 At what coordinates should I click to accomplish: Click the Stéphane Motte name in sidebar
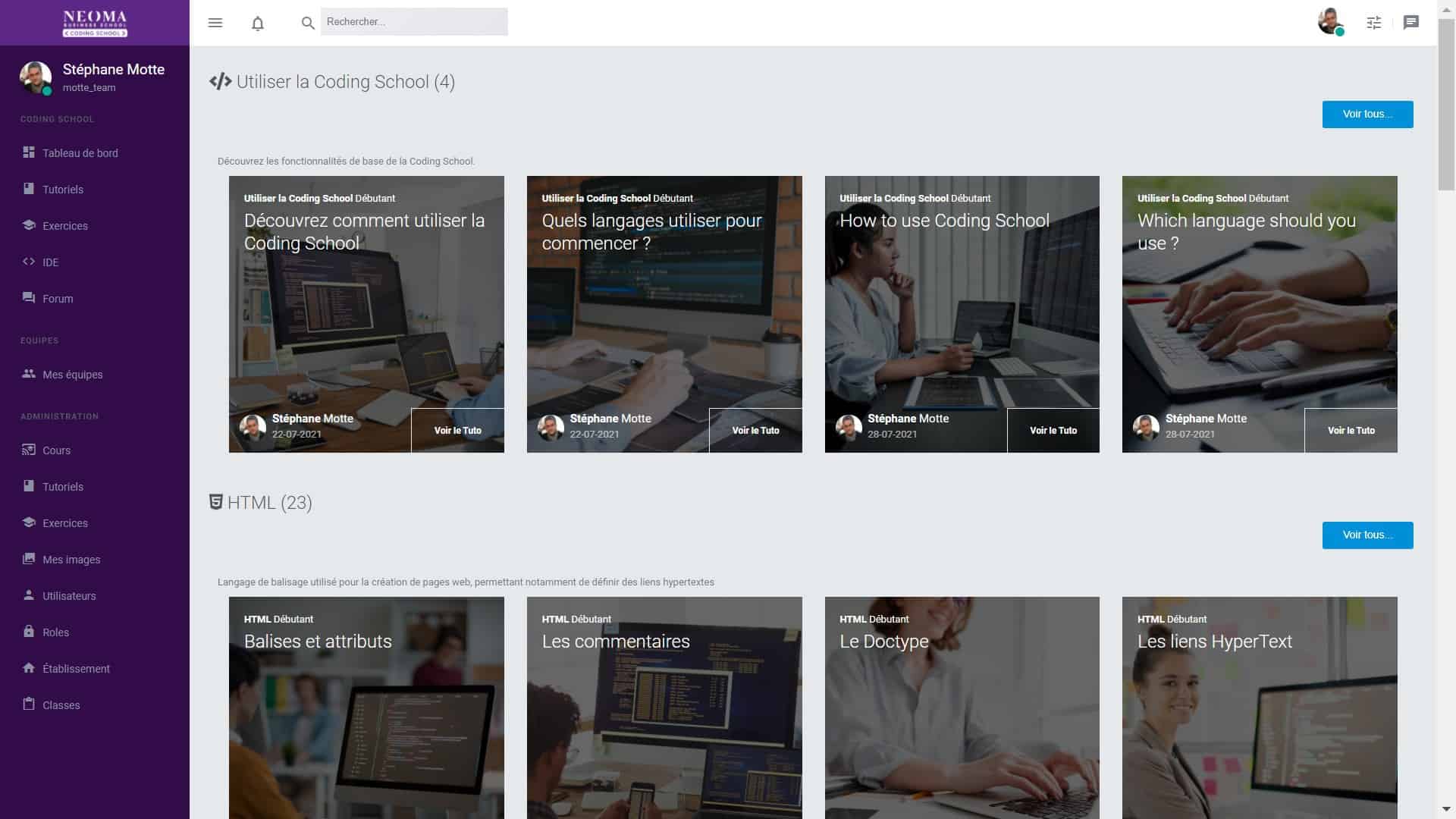114,69
